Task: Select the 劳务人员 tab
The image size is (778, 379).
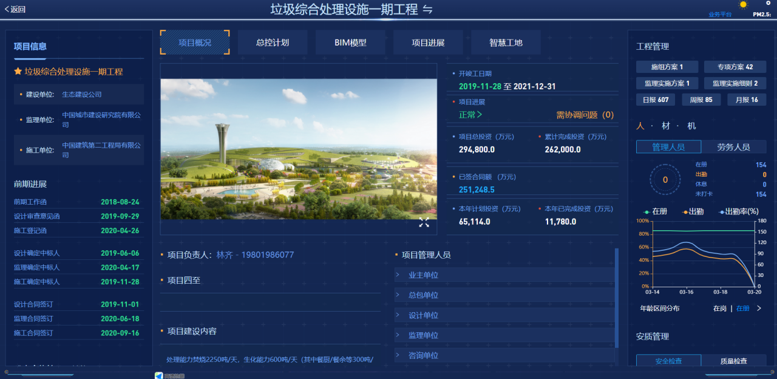Action: click(x=734, y=147)
